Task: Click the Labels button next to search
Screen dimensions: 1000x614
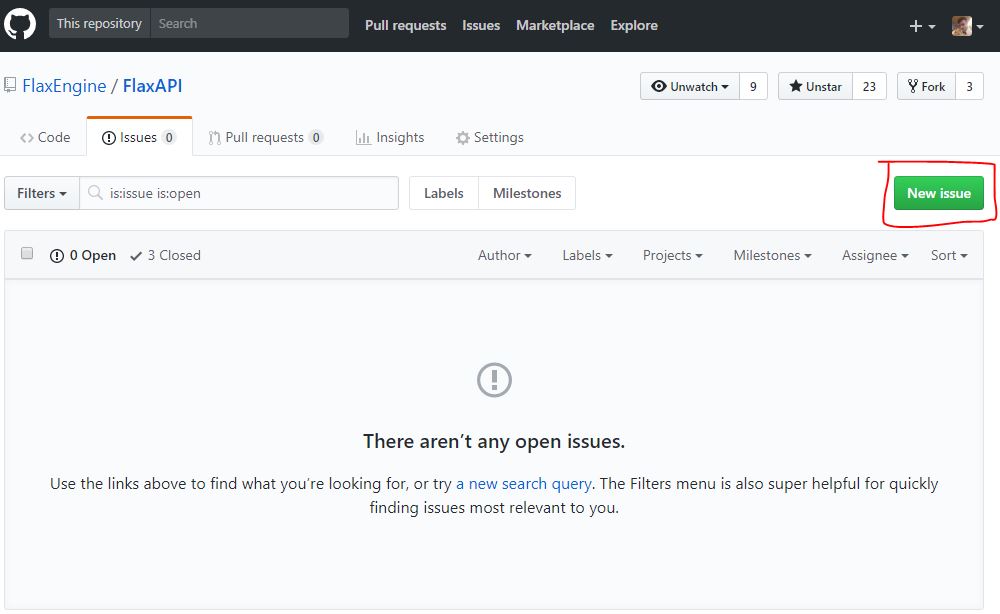Action: [444, 193]
